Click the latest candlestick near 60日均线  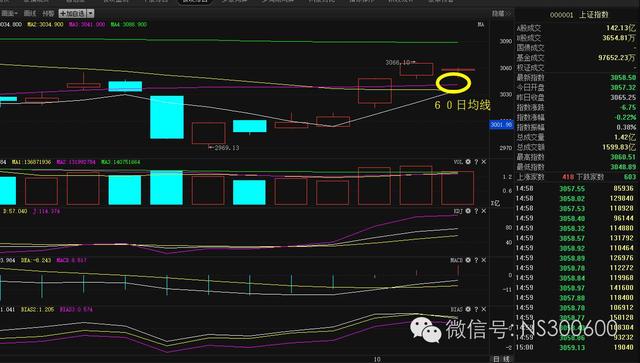pyautogui.click(x=458, y=70)
